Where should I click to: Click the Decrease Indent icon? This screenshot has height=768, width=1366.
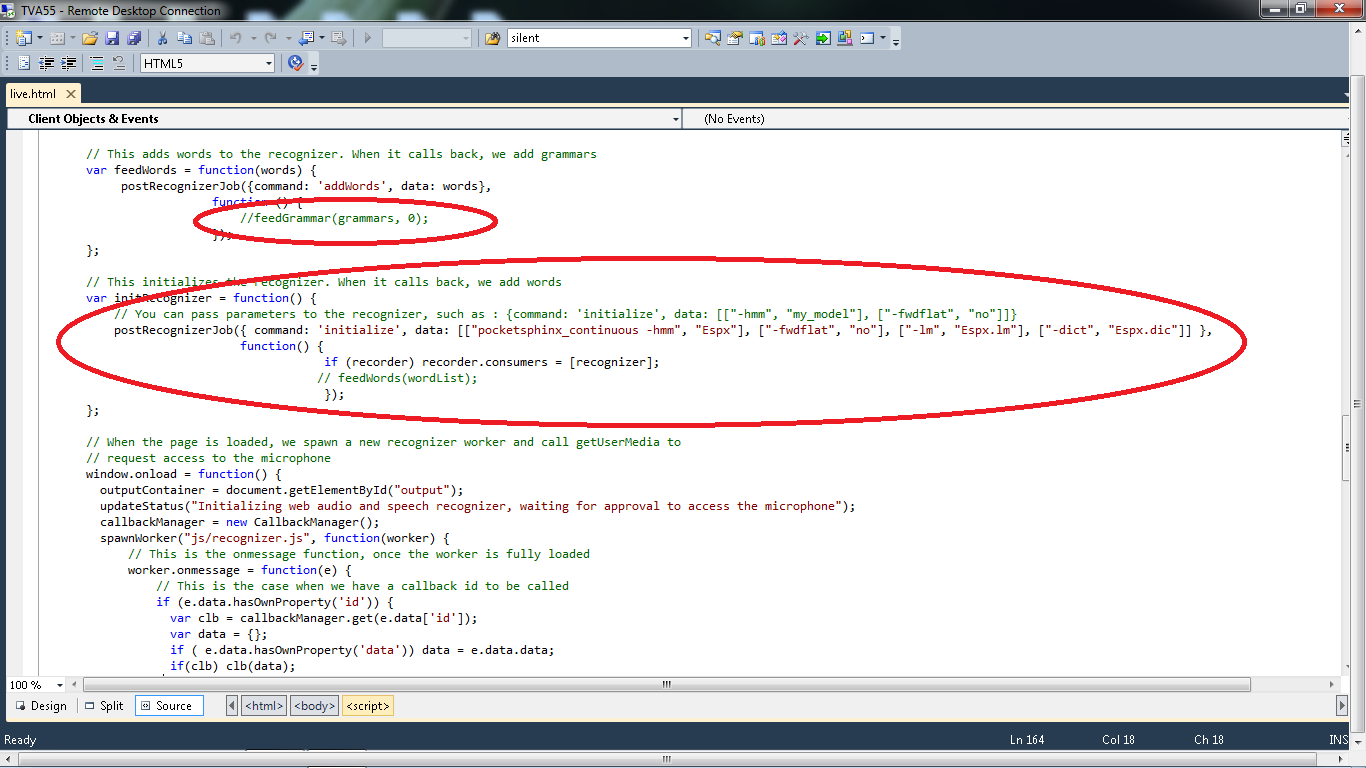46,63
